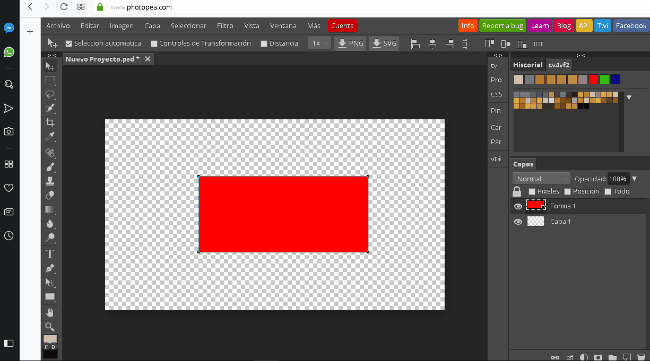
Task: Choose the Gradient tool
Action: pyautogui.click(x=50, y=210)
